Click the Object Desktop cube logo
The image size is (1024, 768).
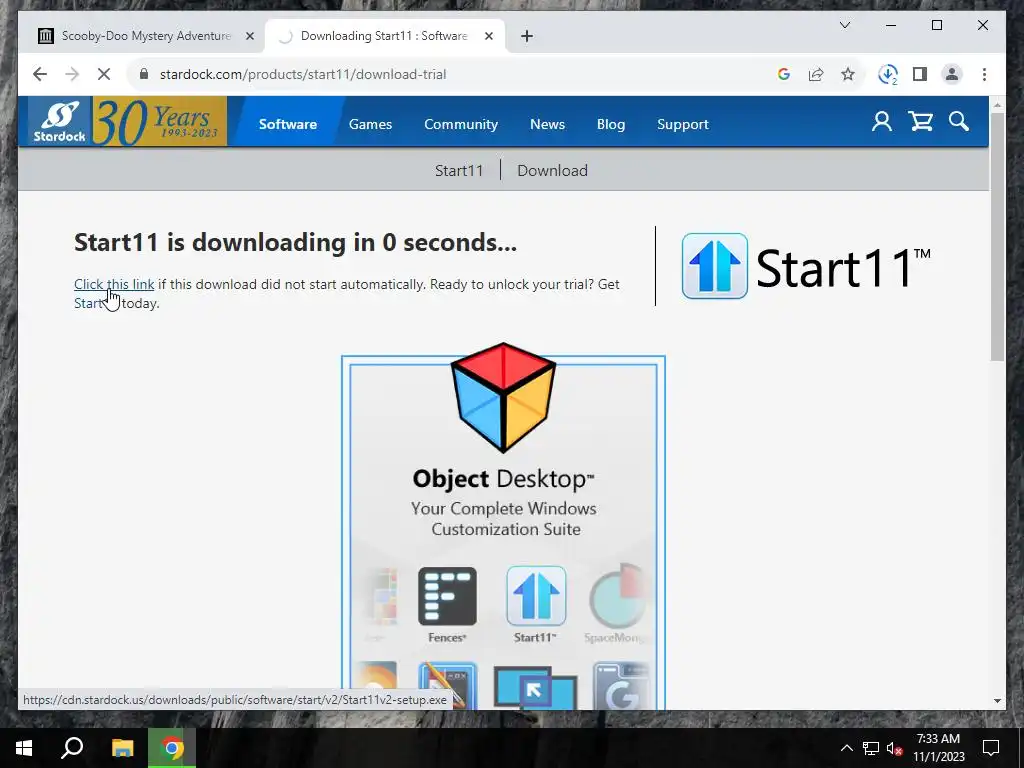tap(503, 397)
